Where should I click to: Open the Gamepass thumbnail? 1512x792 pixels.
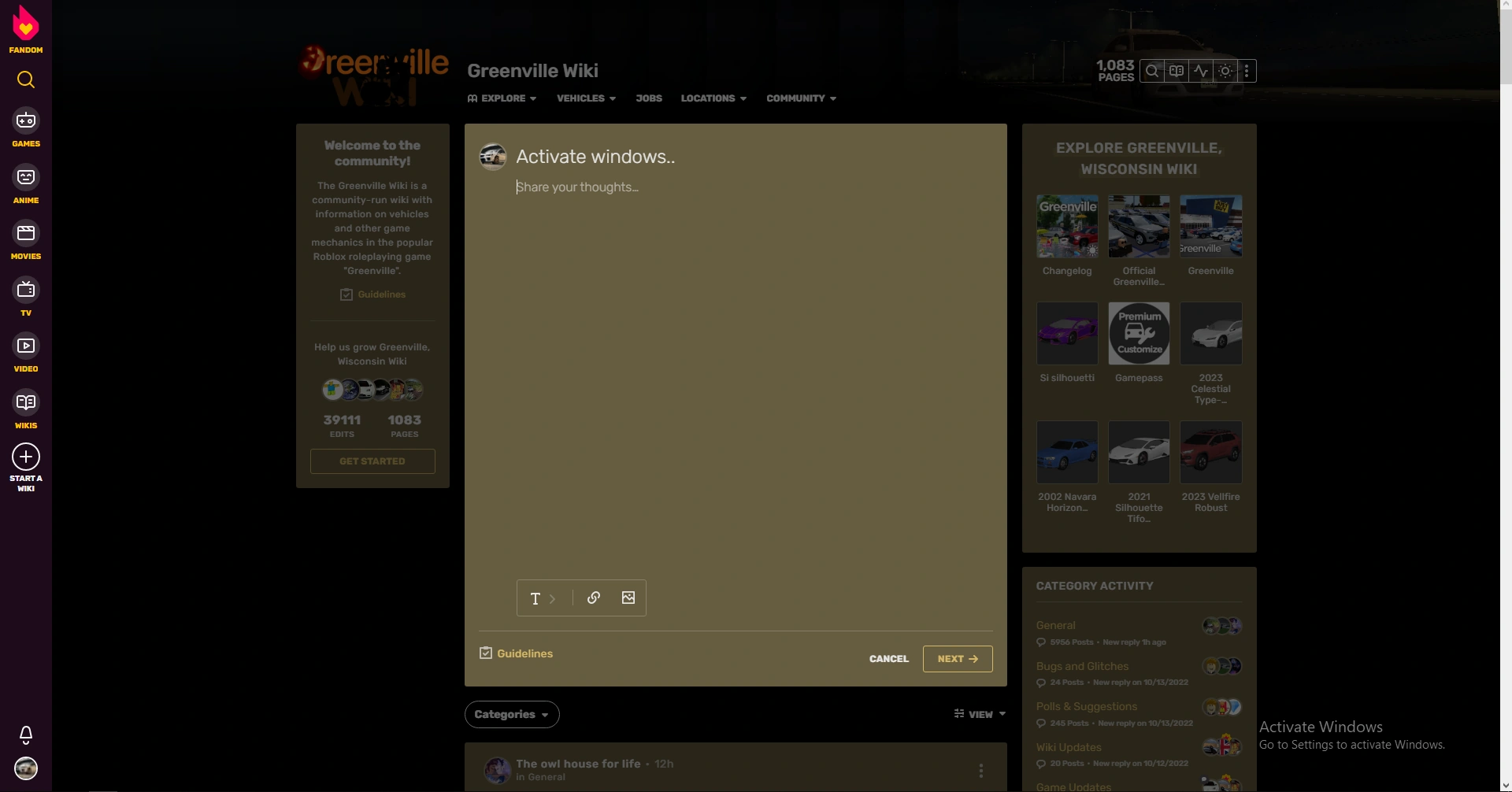pos(1139,333)
